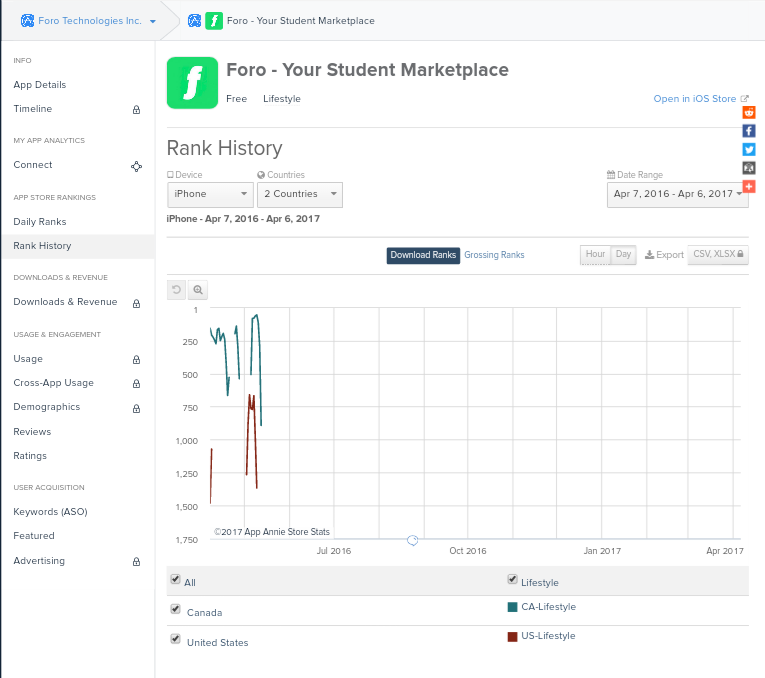
Task: Click the green Foro app icon
Action: coord(191,82)
